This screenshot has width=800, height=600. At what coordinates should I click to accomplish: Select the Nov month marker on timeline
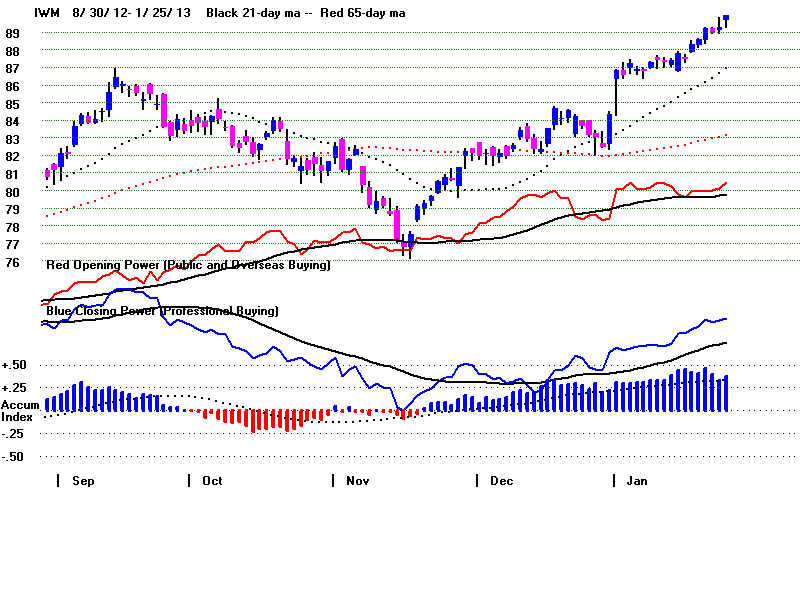click(x=356, y=481)
